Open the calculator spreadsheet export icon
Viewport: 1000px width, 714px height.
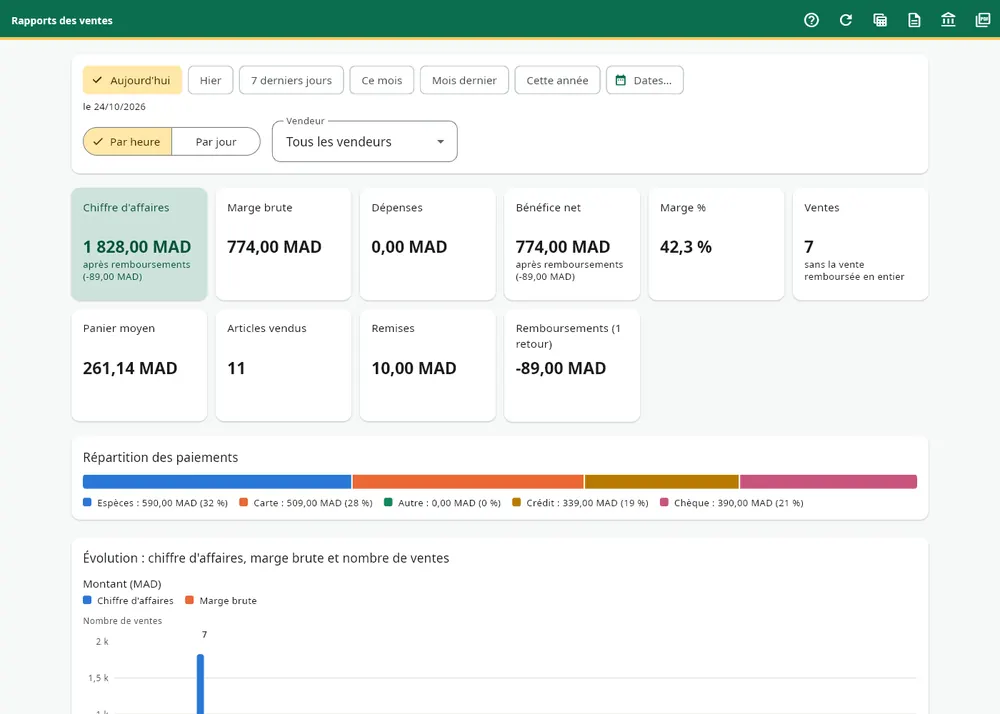880,20
